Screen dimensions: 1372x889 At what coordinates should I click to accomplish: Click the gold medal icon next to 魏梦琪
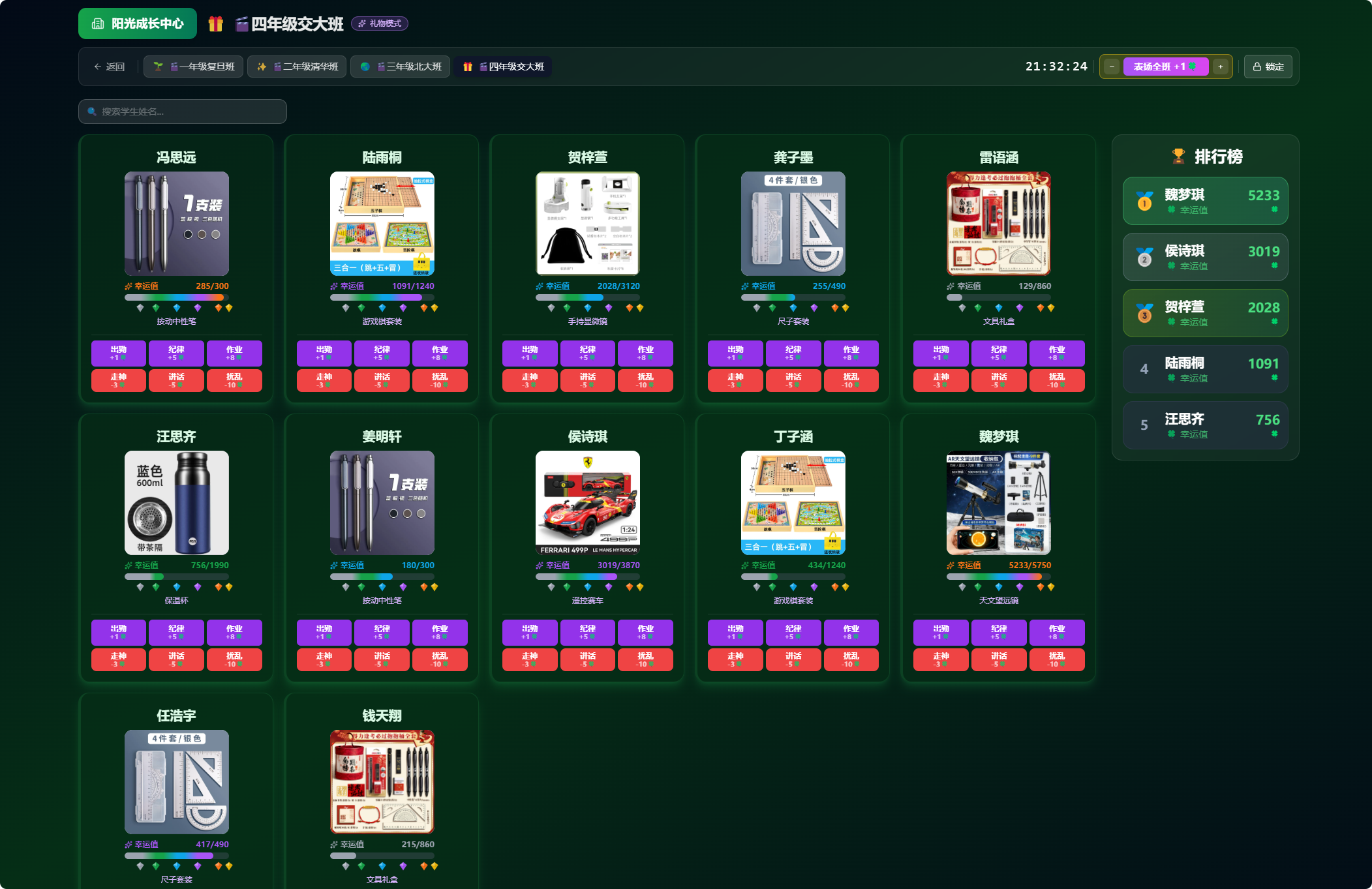(x=1144, y=201)
